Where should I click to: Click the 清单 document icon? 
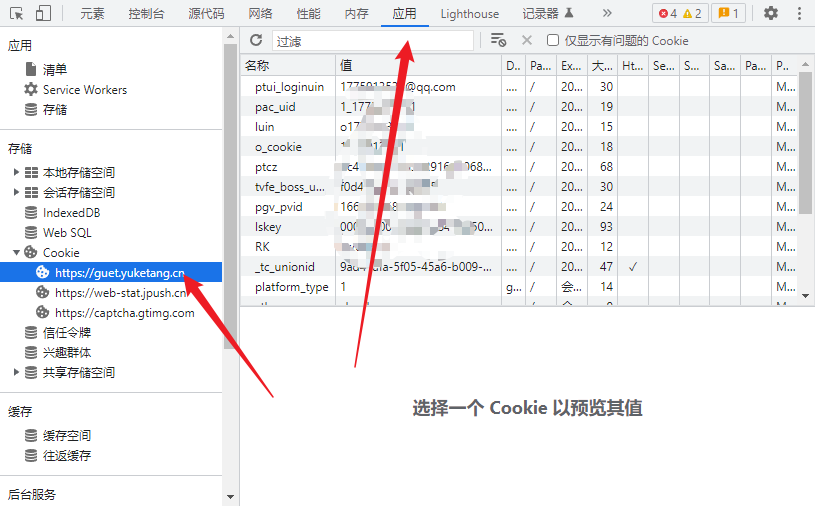31,69
